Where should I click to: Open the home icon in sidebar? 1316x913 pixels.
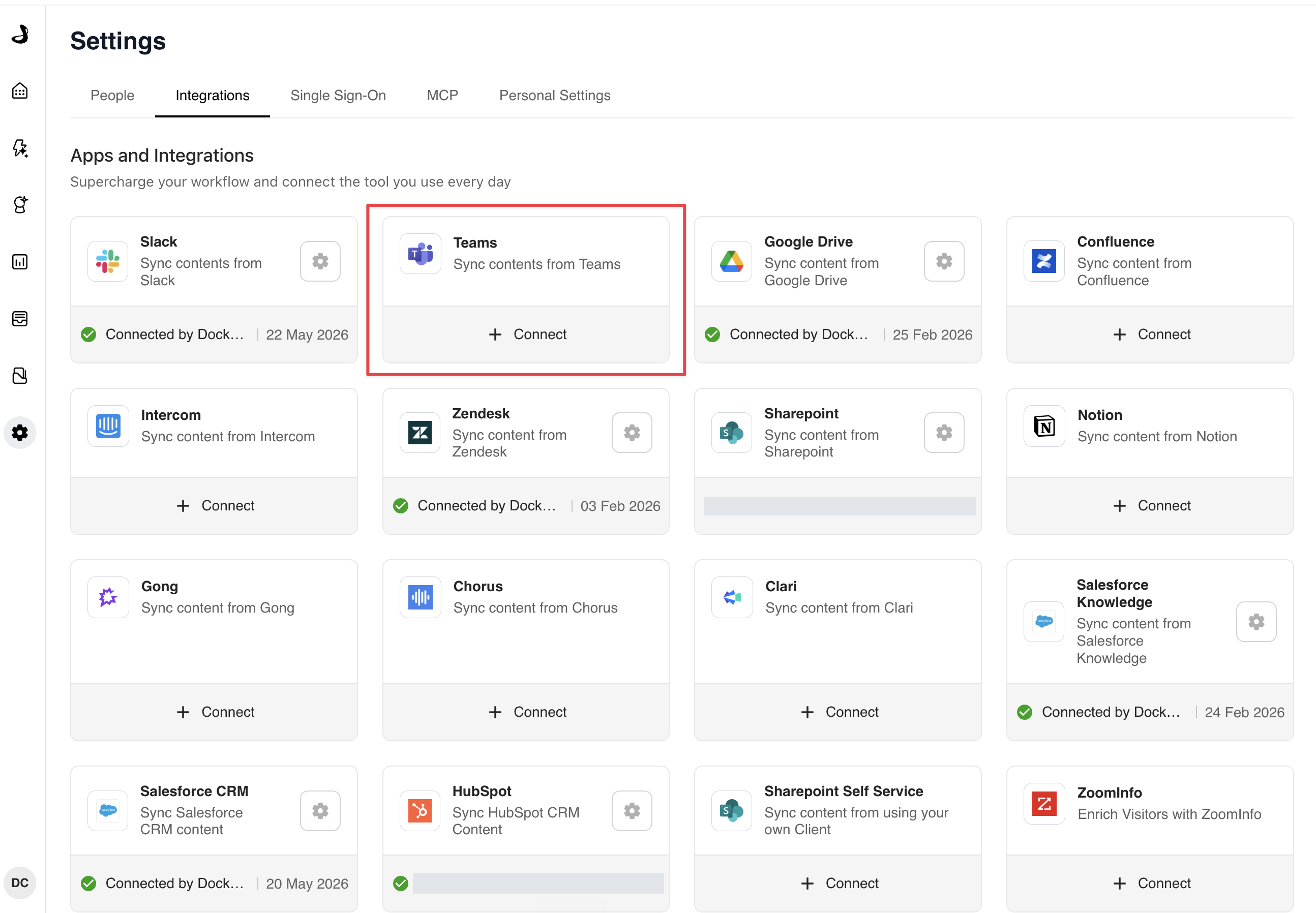tap(20, 91)
